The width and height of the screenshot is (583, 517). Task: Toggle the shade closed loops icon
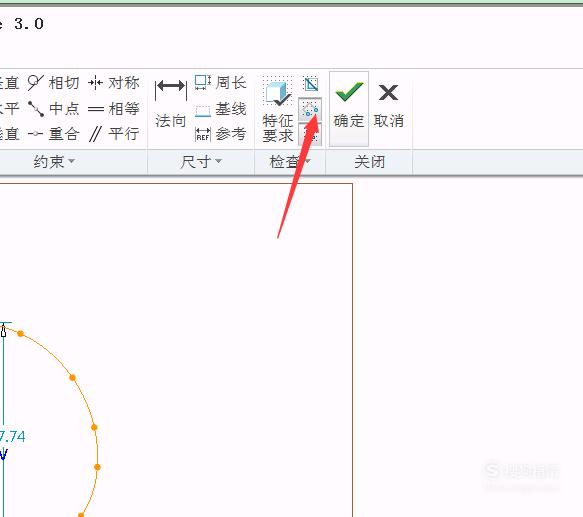[x=310, y=84]
